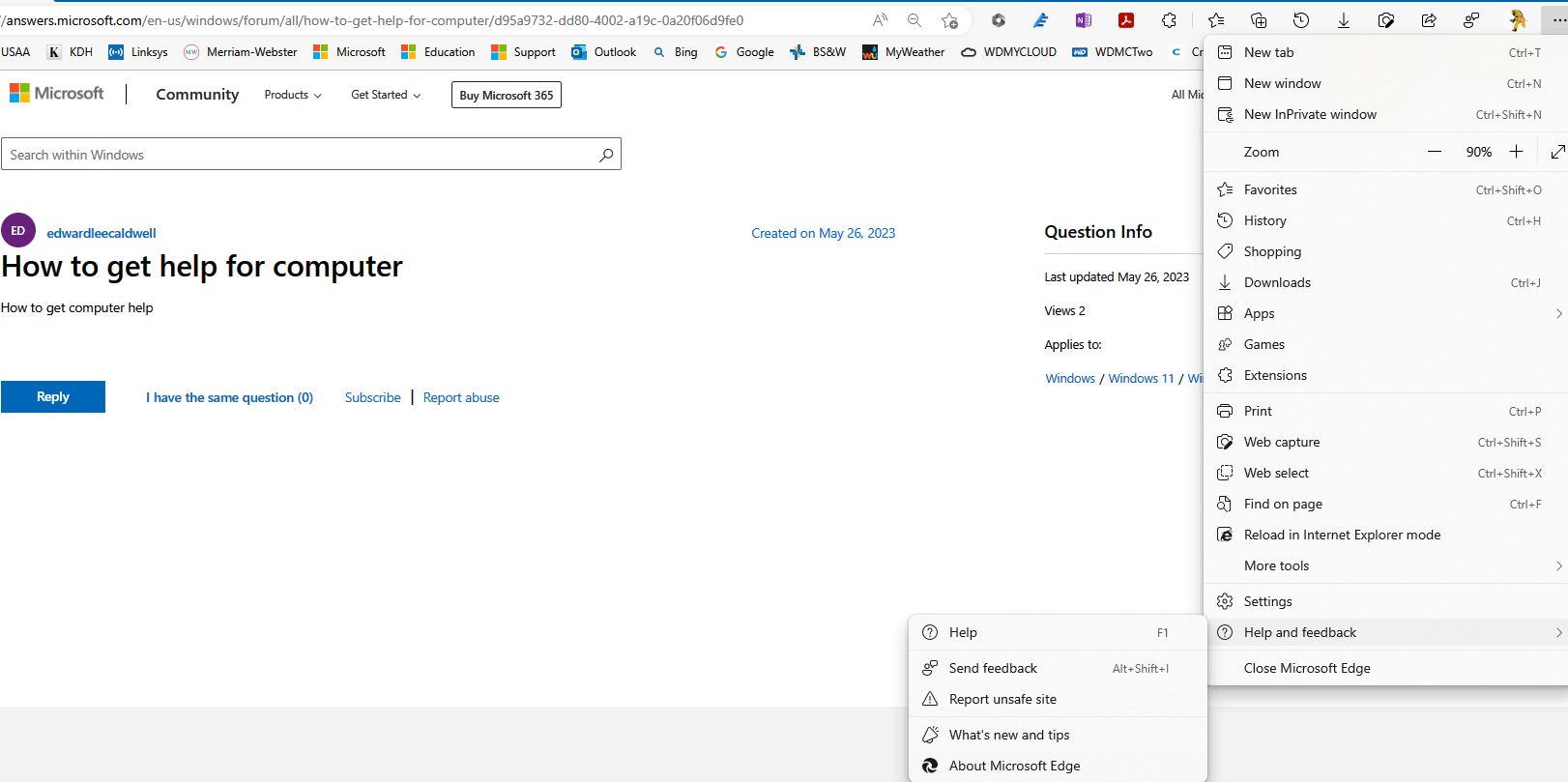
Task: Open Outlook bookmark
Action: pyautogui.click(x=604, y=52)
